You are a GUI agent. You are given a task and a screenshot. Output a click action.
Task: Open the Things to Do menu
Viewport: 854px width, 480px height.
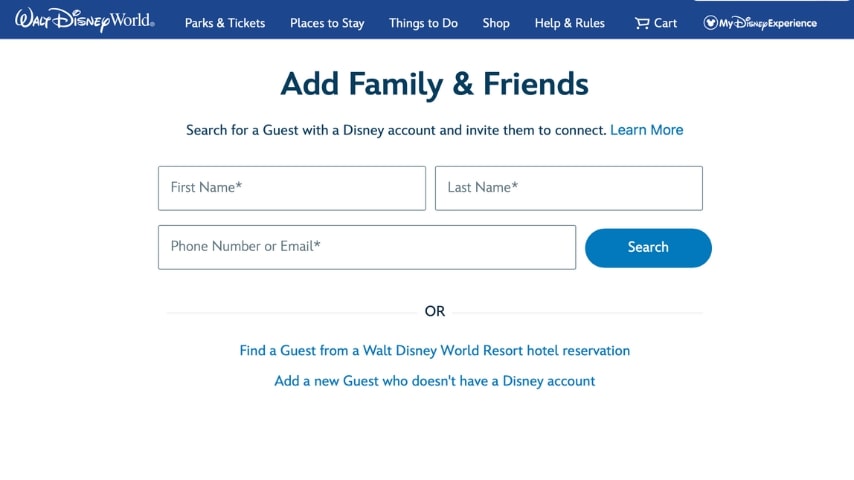coord(423,23)
